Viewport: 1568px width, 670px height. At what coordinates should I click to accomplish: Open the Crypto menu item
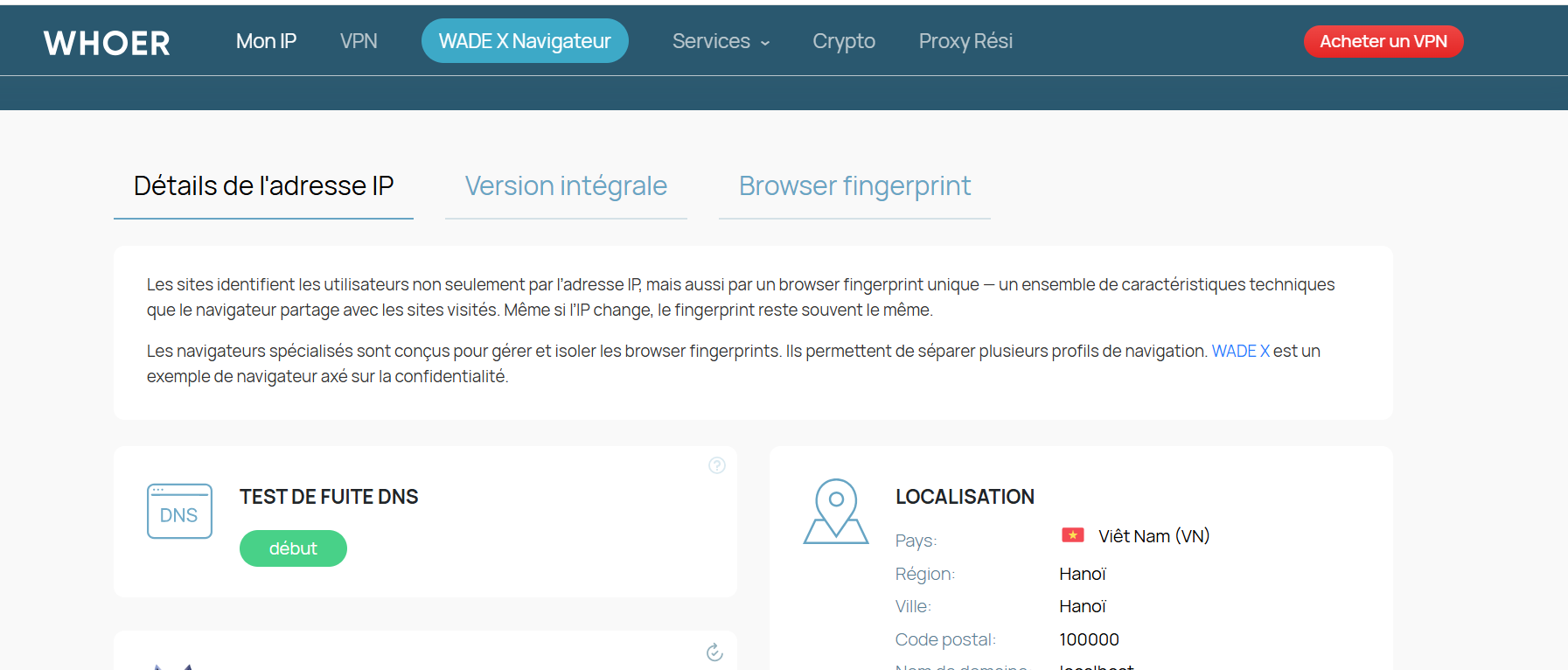[844, 41]
